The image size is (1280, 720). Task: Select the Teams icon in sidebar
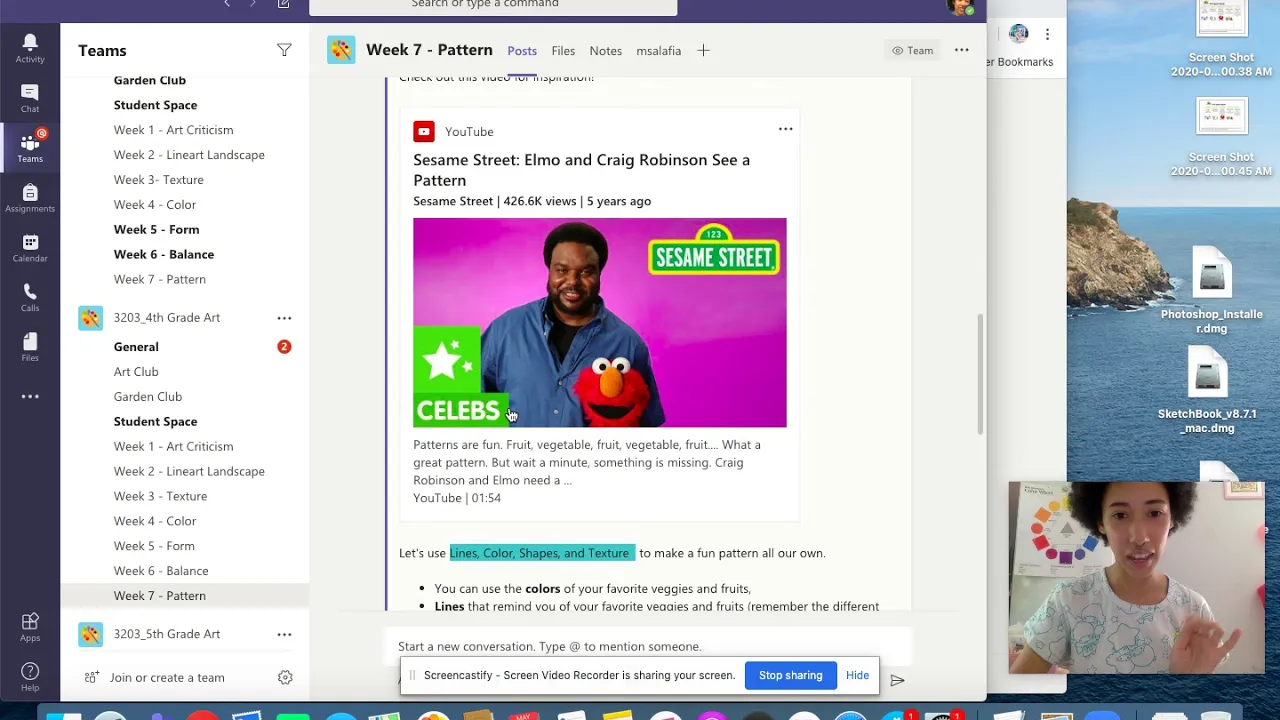pos(30,147)
